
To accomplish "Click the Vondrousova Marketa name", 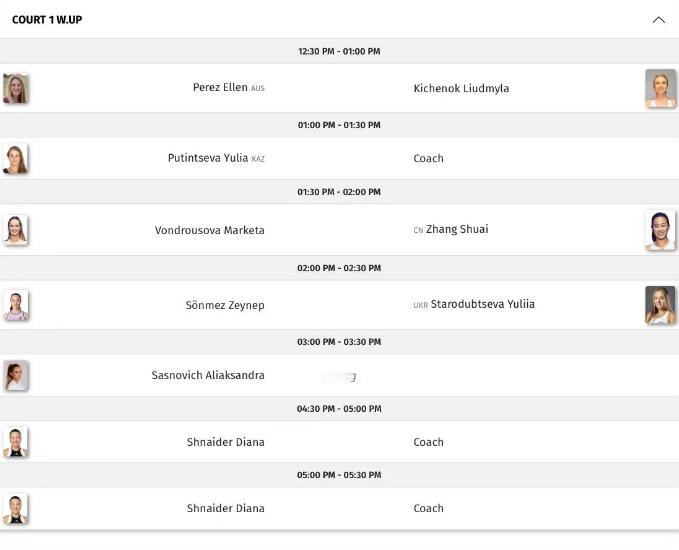I will (x=210, y=230).
